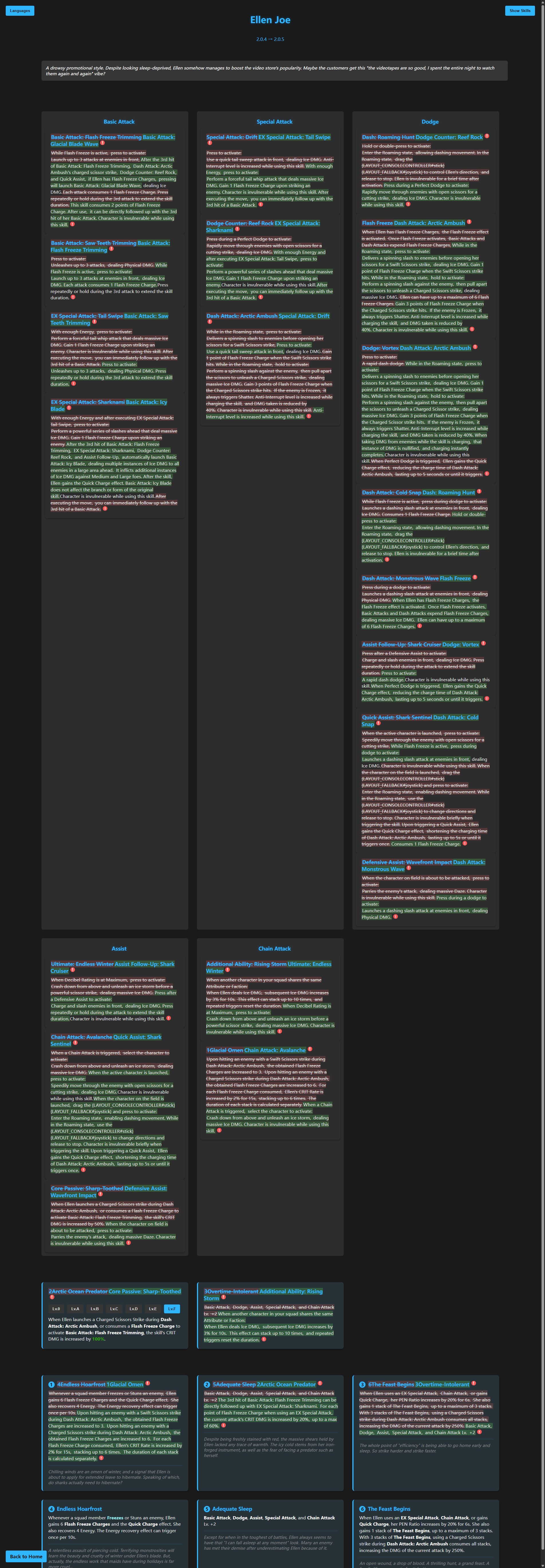Select the Lv.A level tab

(x=75, y=1309)
